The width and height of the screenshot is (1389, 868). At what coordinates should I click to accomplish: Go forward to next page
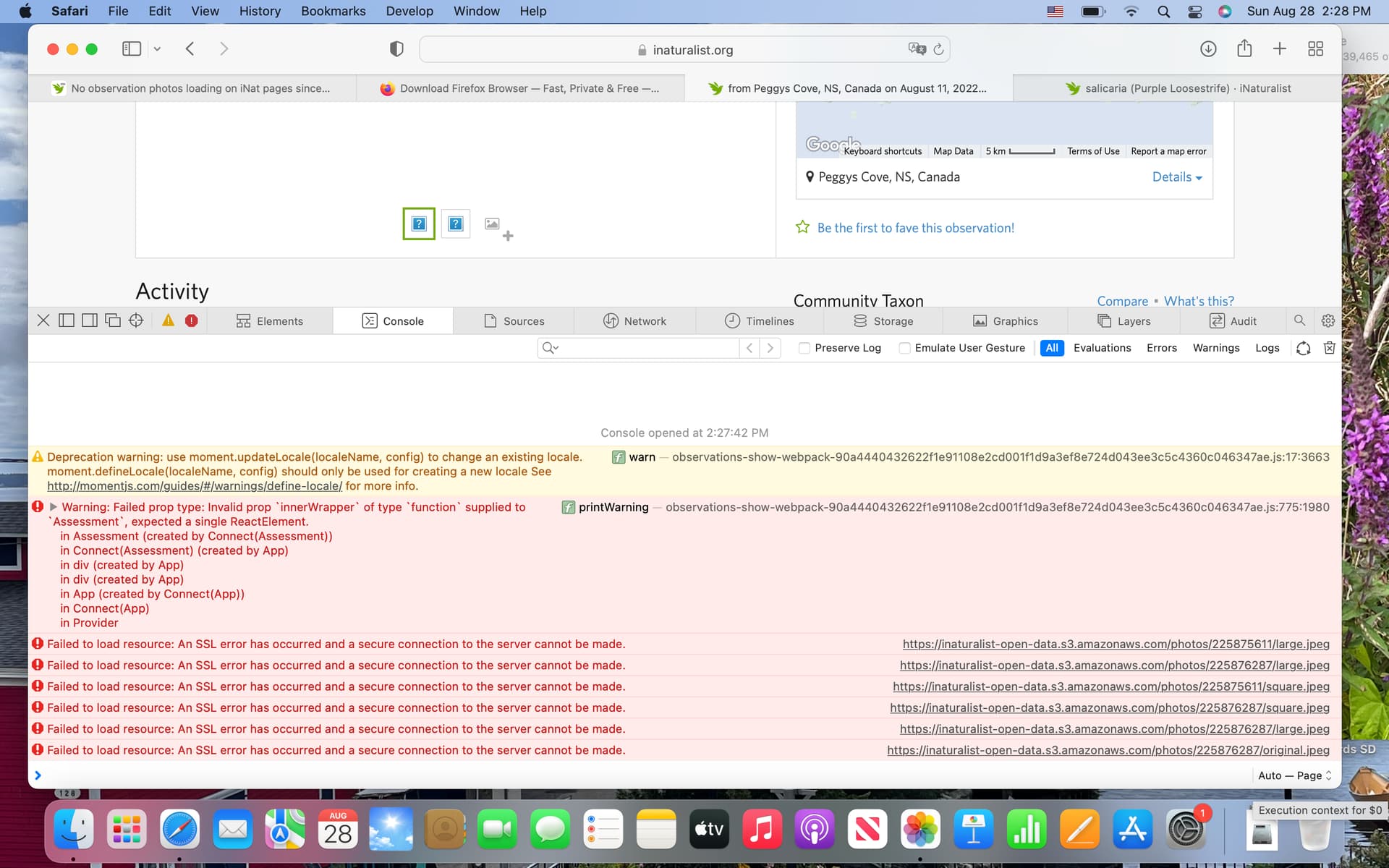(224, 49)
